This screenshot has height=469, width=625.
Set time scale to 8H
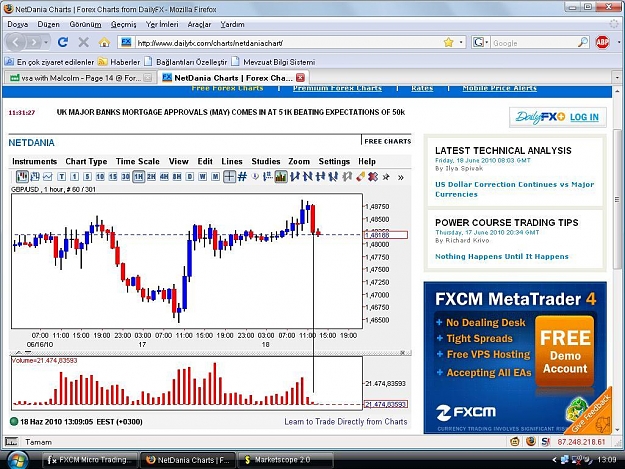pyautogui.click(x=177, y=177)
